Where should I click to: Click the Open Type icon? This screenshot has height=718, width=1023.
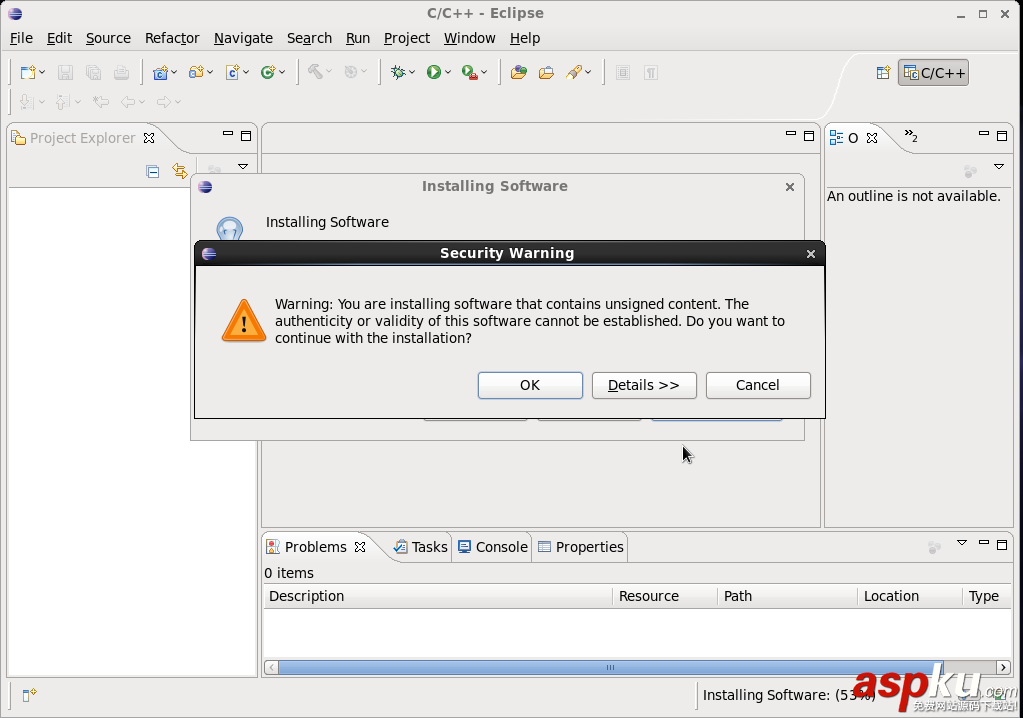(x=519, y=72)
